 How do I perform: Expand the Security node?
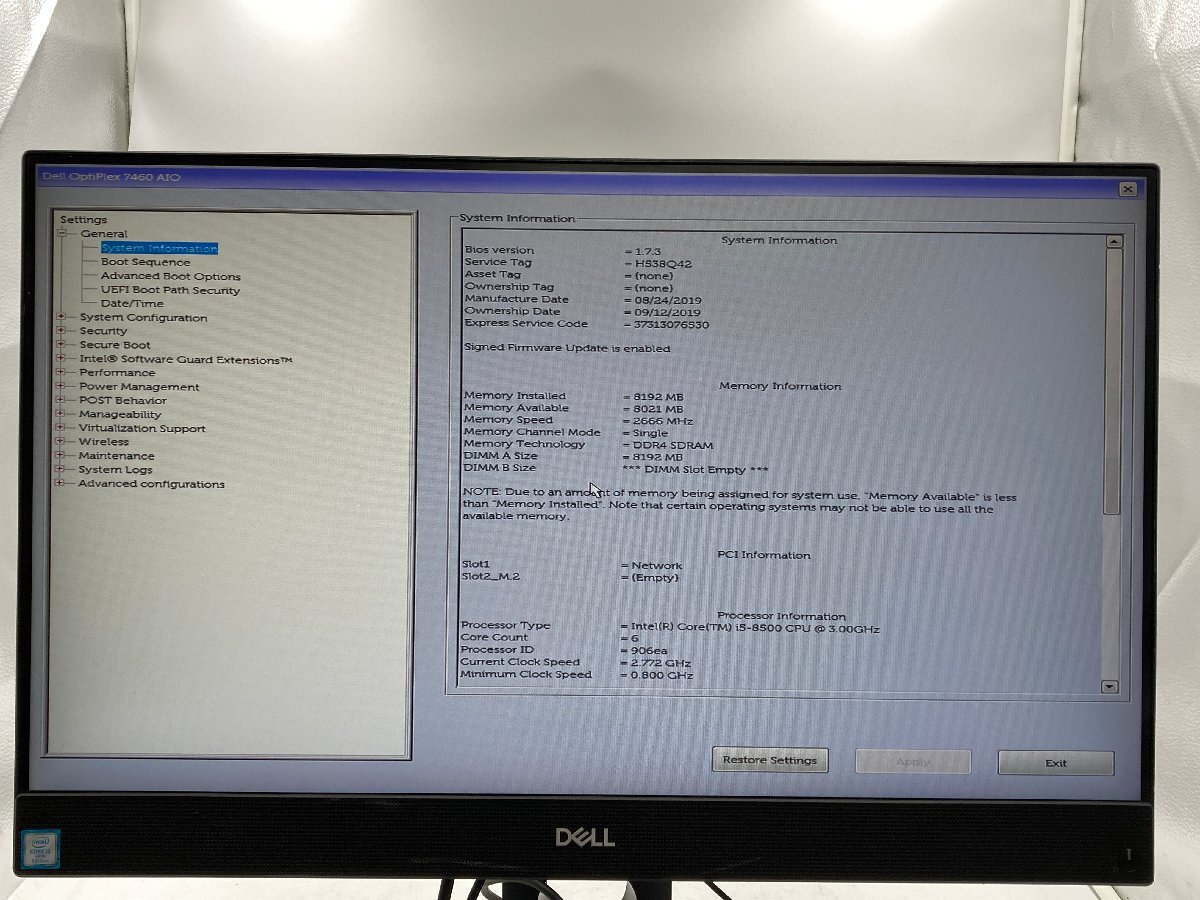(x=61, y=331)
